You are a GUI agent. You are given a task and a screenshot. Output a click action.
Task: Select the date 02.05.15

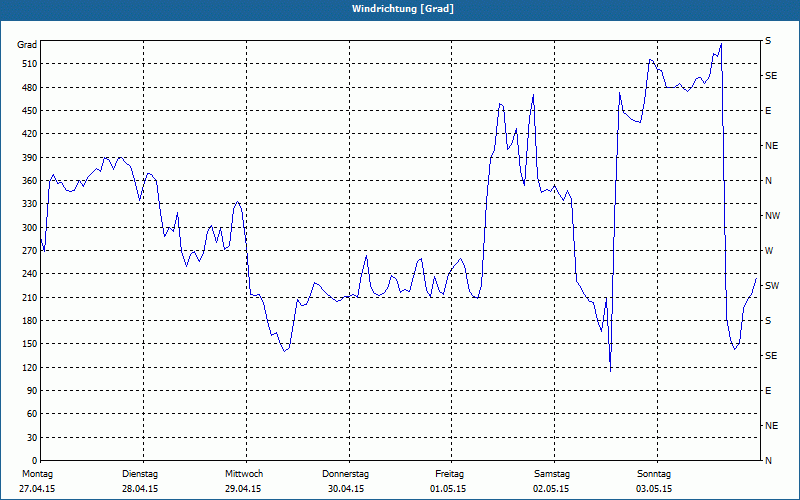coord(551,489)
